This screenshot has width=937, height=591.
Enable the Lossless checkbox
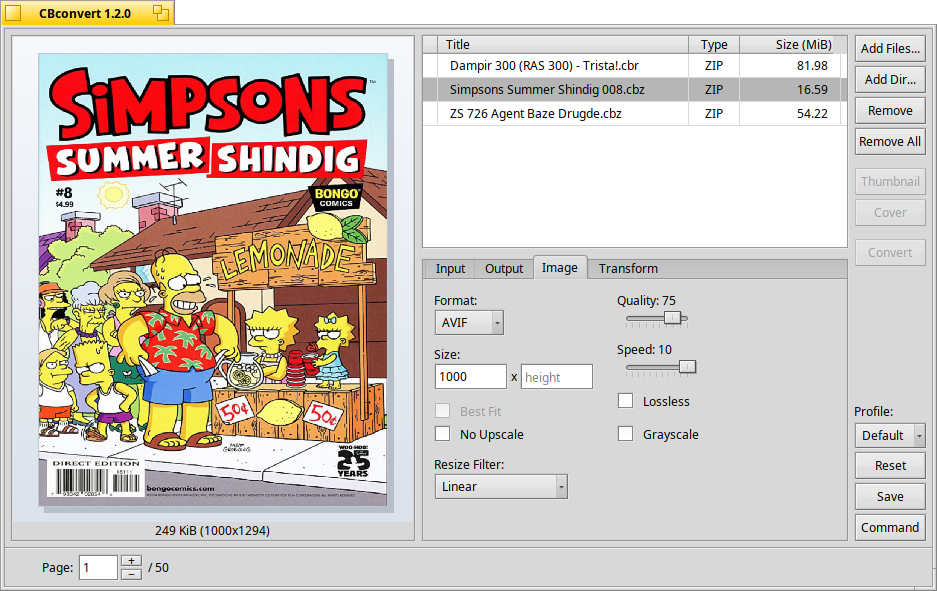[625, 401]
